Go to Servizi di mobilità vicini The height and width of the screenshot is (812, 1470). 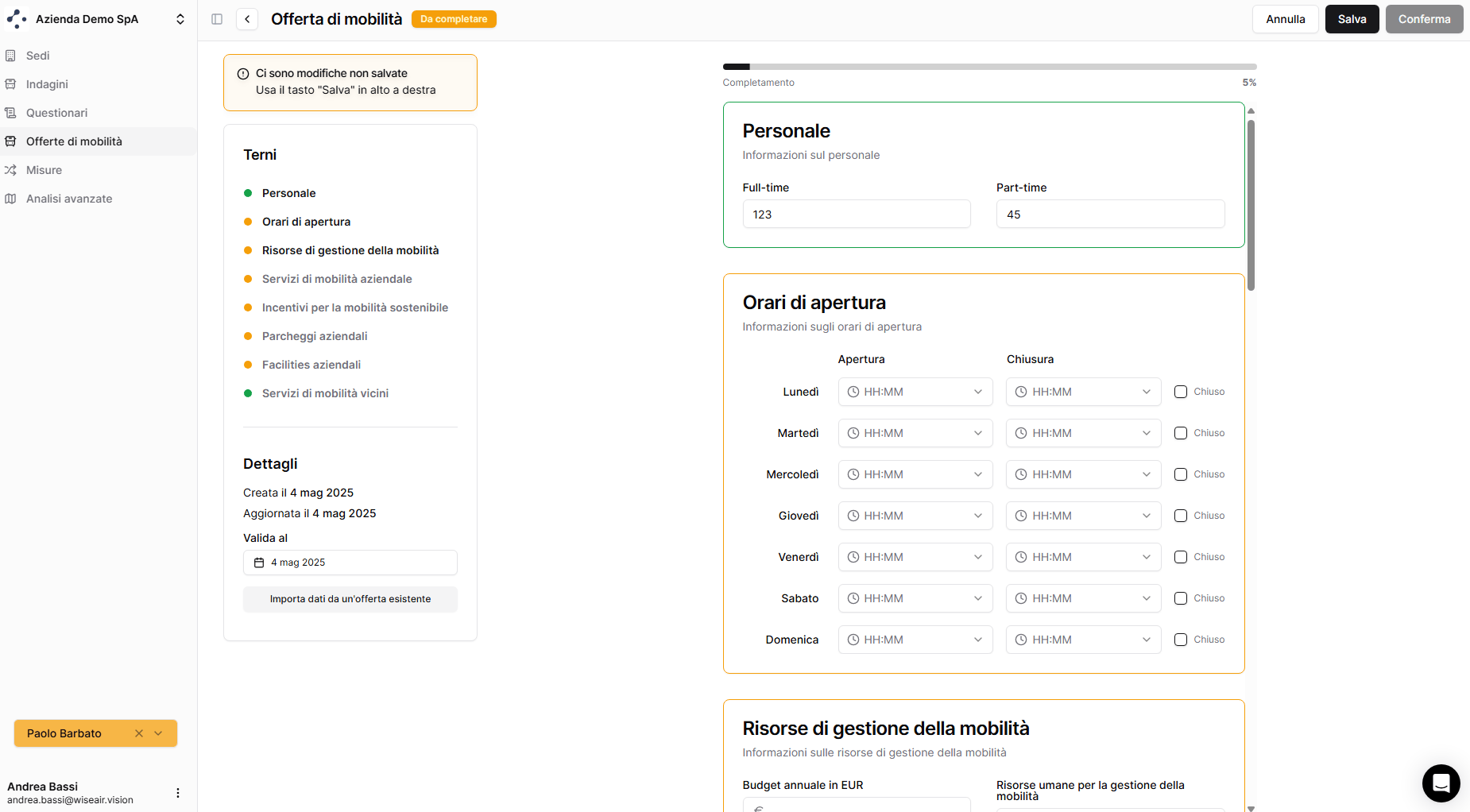[325, 393]
